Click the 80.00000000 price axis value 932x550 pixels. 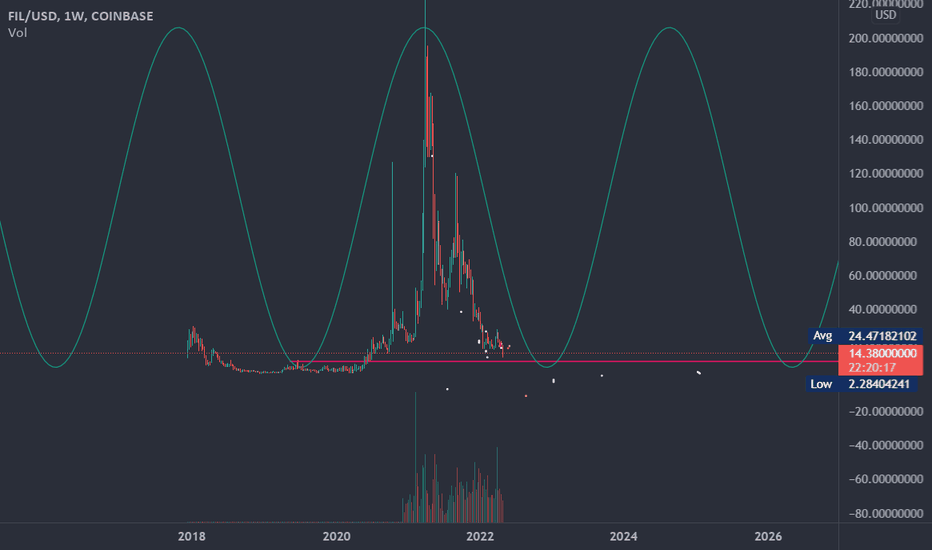pyautogui.click(x=883, y=242)
